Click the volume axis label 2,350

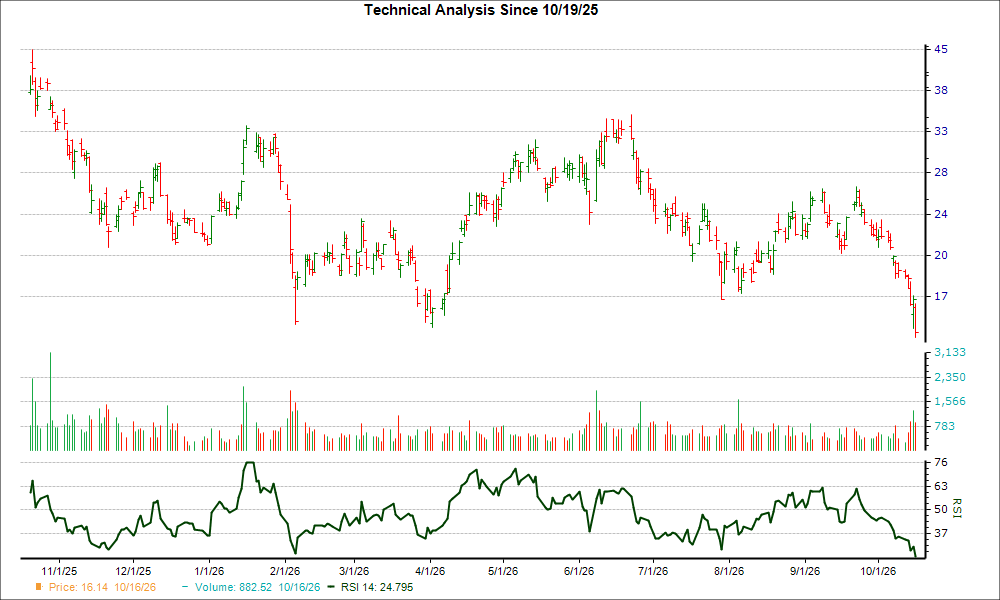(950, 377)
